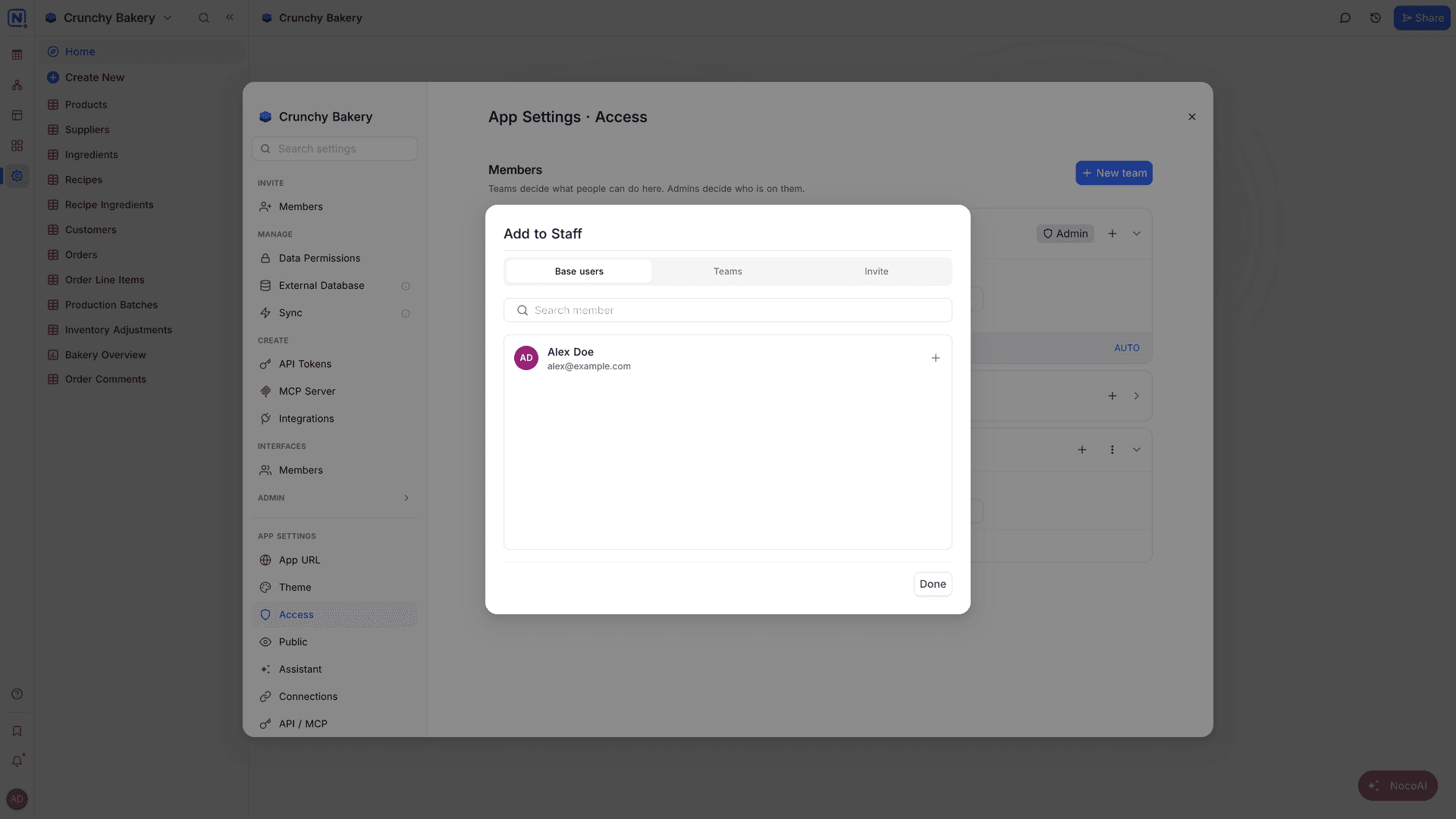This screenshot has height=819, width=1456.
Task: Open the Ingredients table
Action: click(141, 155)
